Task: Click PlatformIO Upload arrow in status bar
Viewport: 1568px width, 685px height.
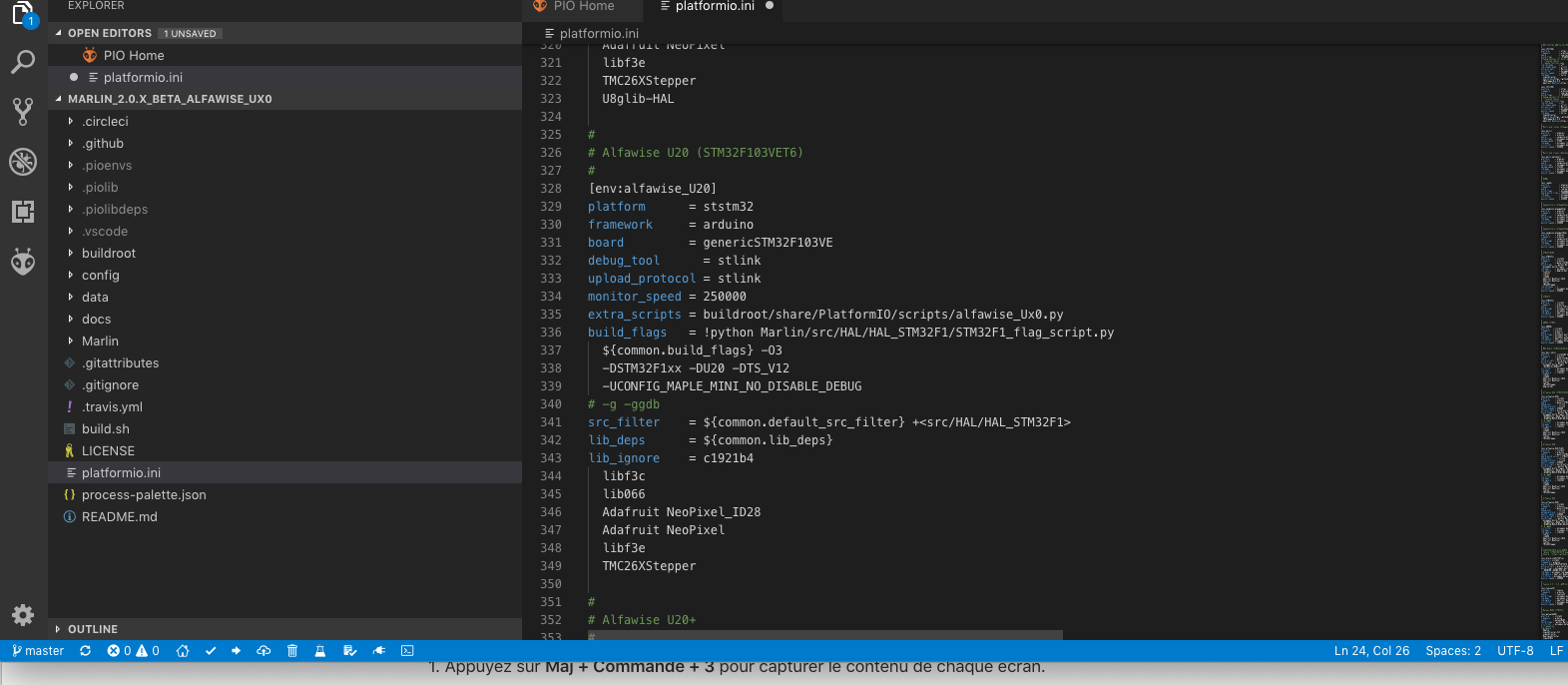Action: (x=237, y=651)
